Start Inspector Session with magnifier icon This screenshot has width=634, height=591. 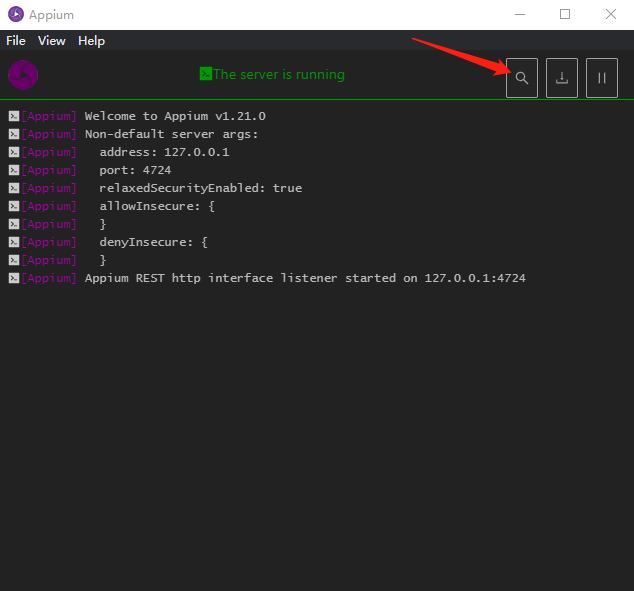(522, 78)
